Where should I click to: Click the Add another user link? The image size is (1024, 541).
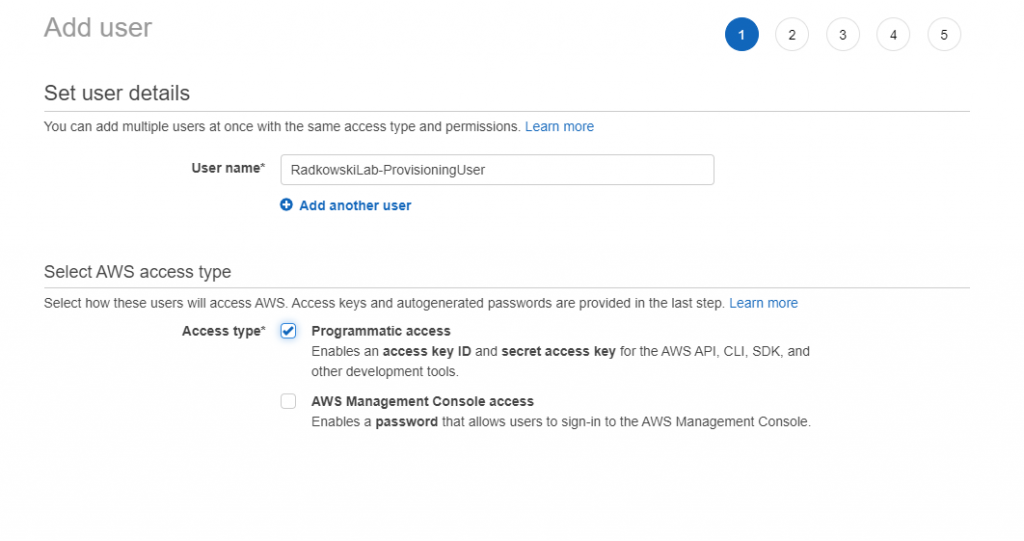click(x=355, y=205)
